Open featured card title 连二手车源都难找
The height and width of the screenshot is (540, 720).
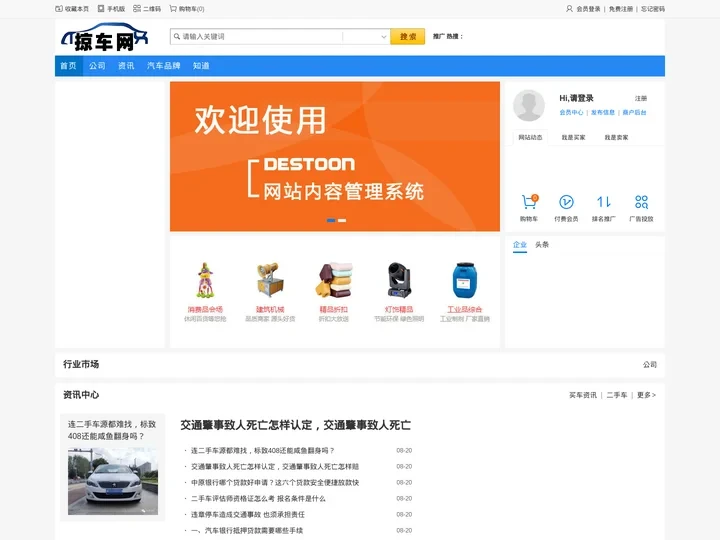(112, 430)
